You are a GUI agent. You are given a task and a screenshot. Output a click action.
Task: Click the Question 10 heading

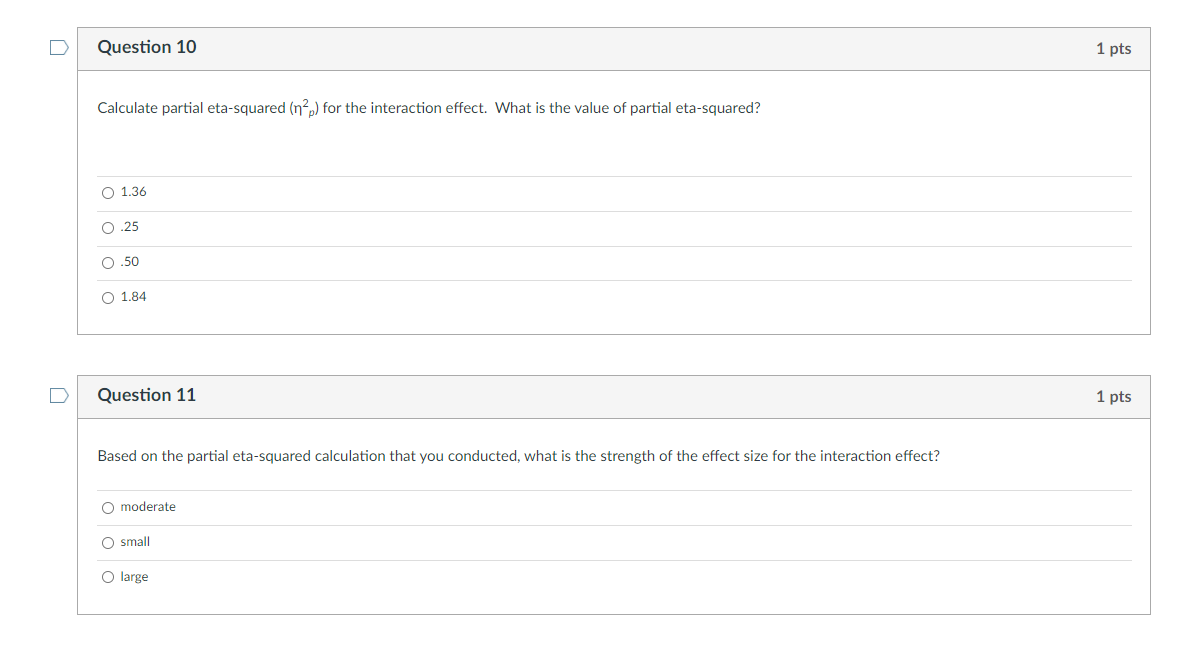[147, 47]
